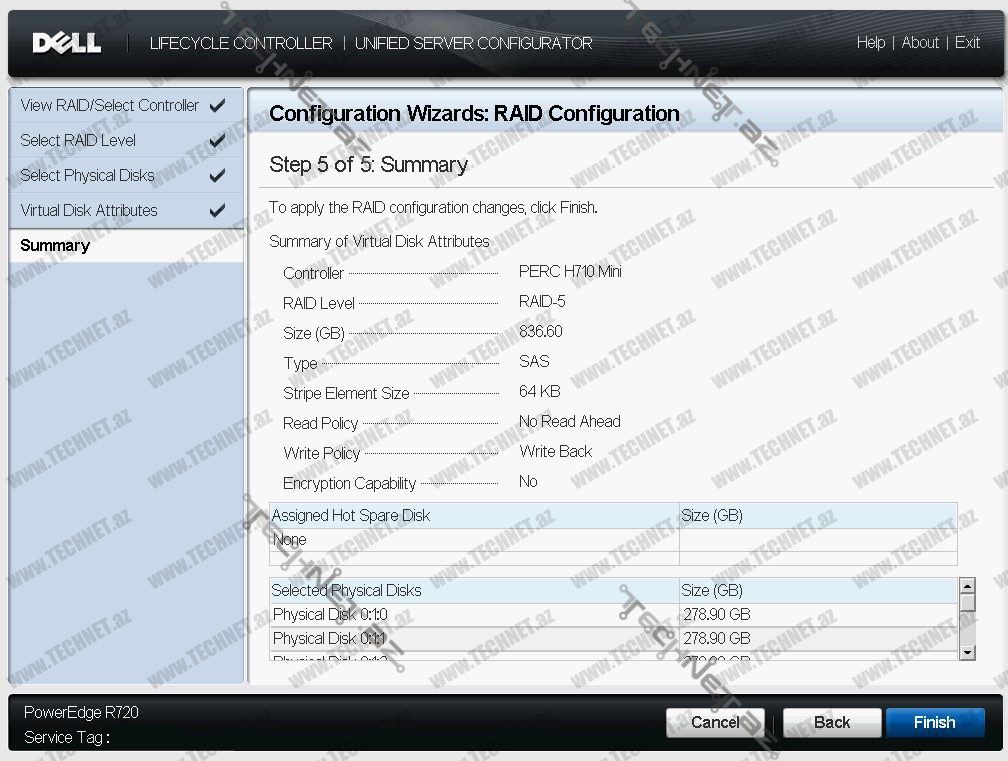Go to View RAID/Select Controller step
The height and width of the screenshot is (761, 1008).
tap(109, 105)
